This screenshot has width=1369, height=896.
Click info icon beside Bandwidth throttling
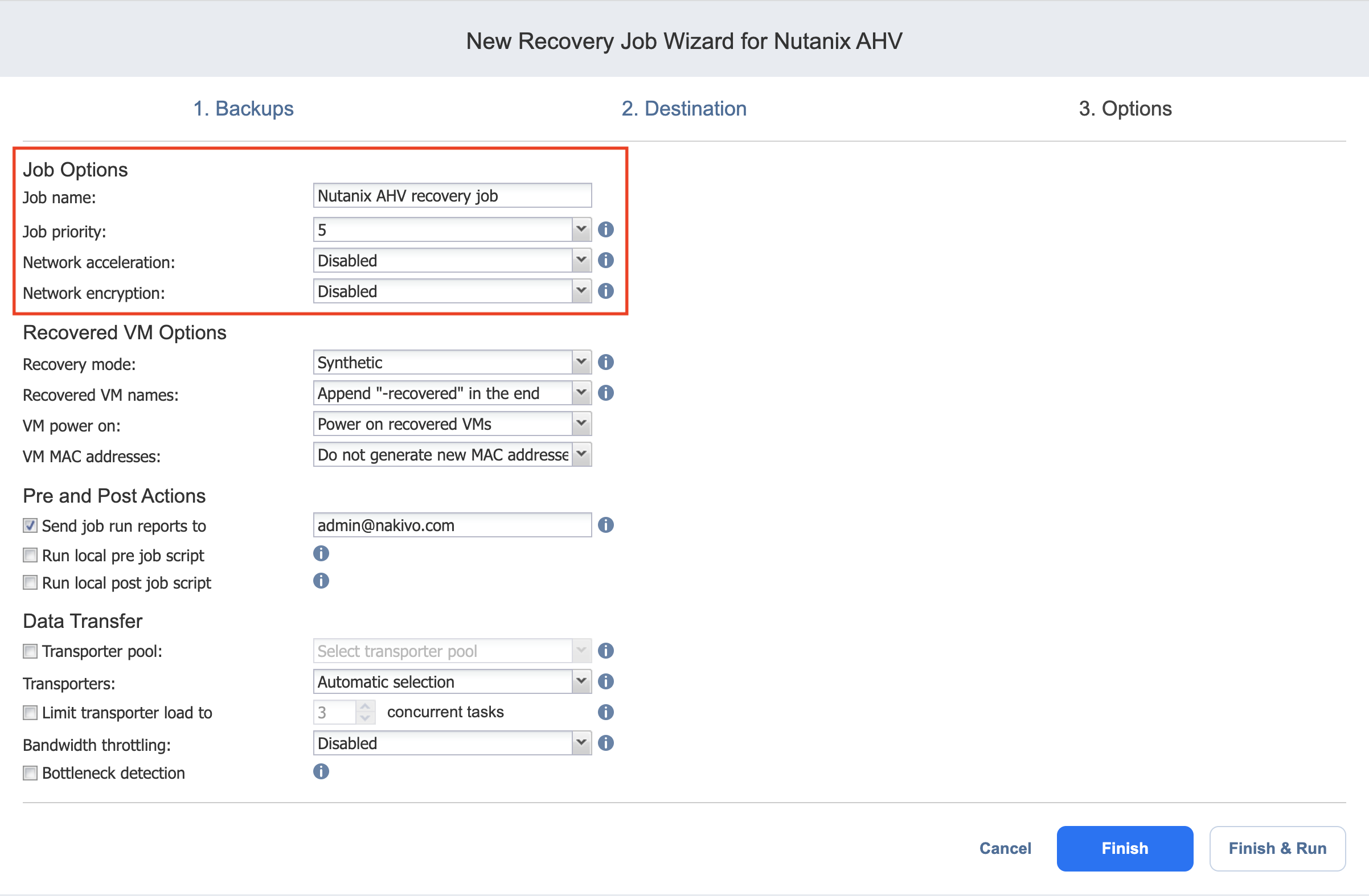click(606, 743)
